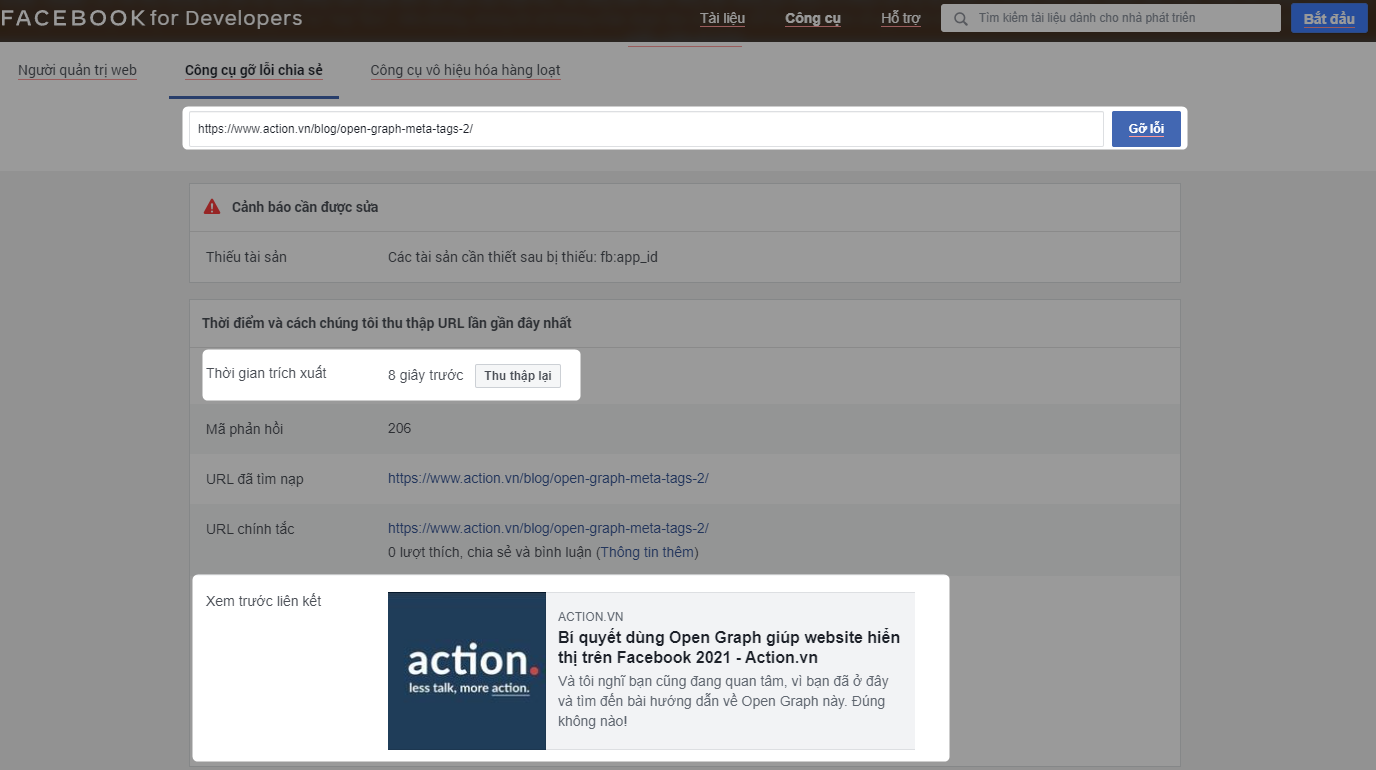Click the Xem trước liên kết label
The image size is (1376, 770).
[264, 601]
